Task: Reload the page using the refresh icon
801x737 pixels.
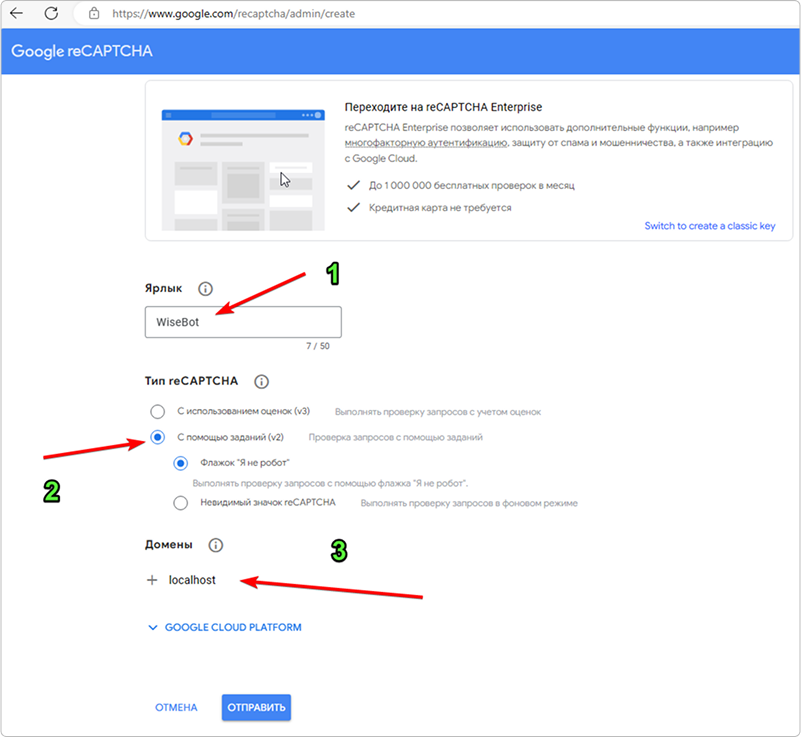Action: (x=49, y=15)
